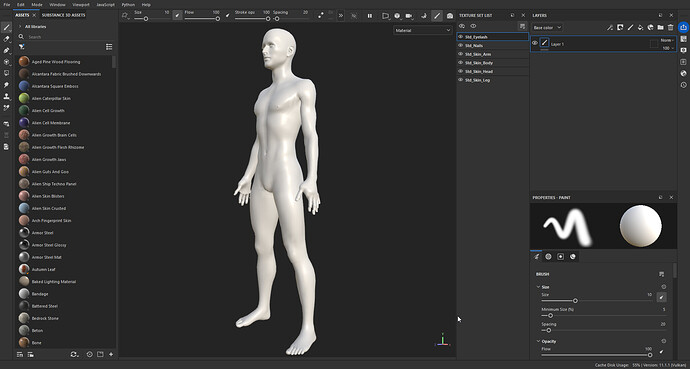The image size is (690, 369).
Task: Toggle visibility of Std_Skin_Leg
Action: click(461, 80)
